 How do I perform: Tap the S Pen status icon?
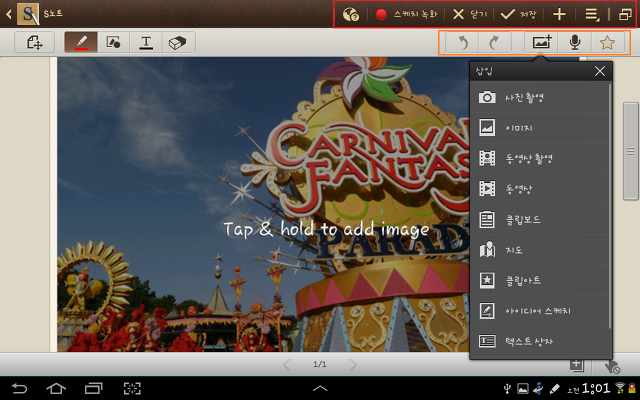pyautogui.click(x=555, y=388)
